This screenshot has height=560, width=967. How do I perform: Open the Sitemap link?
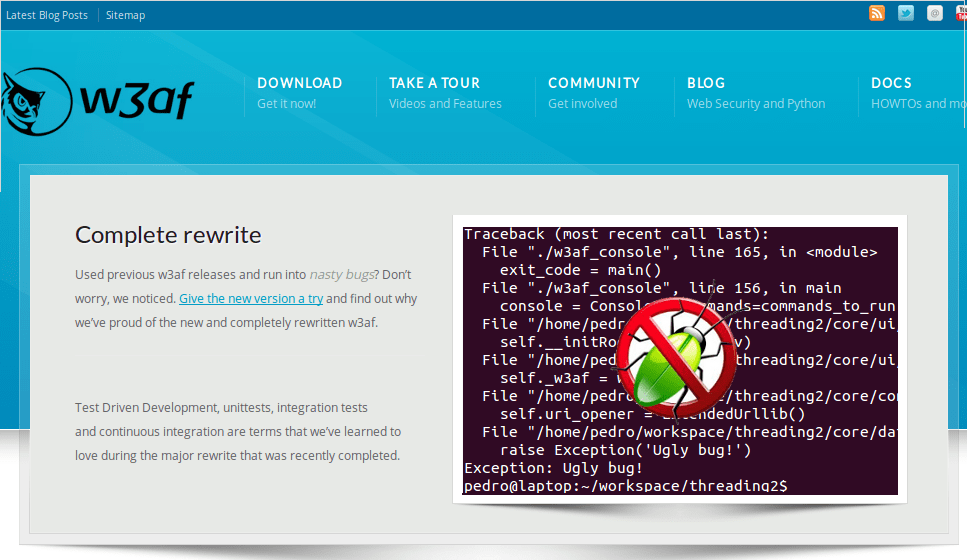pyautogui.click(x=125, y=15)
